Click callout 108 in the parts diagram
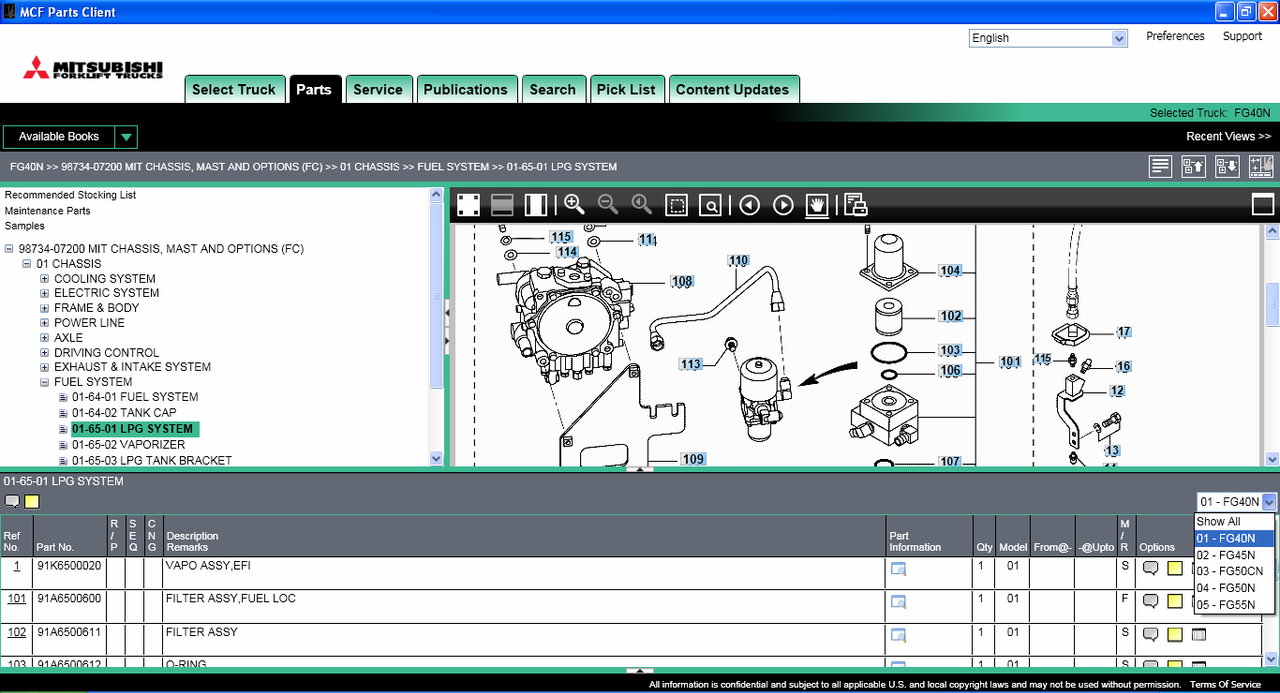 [682, 282]
